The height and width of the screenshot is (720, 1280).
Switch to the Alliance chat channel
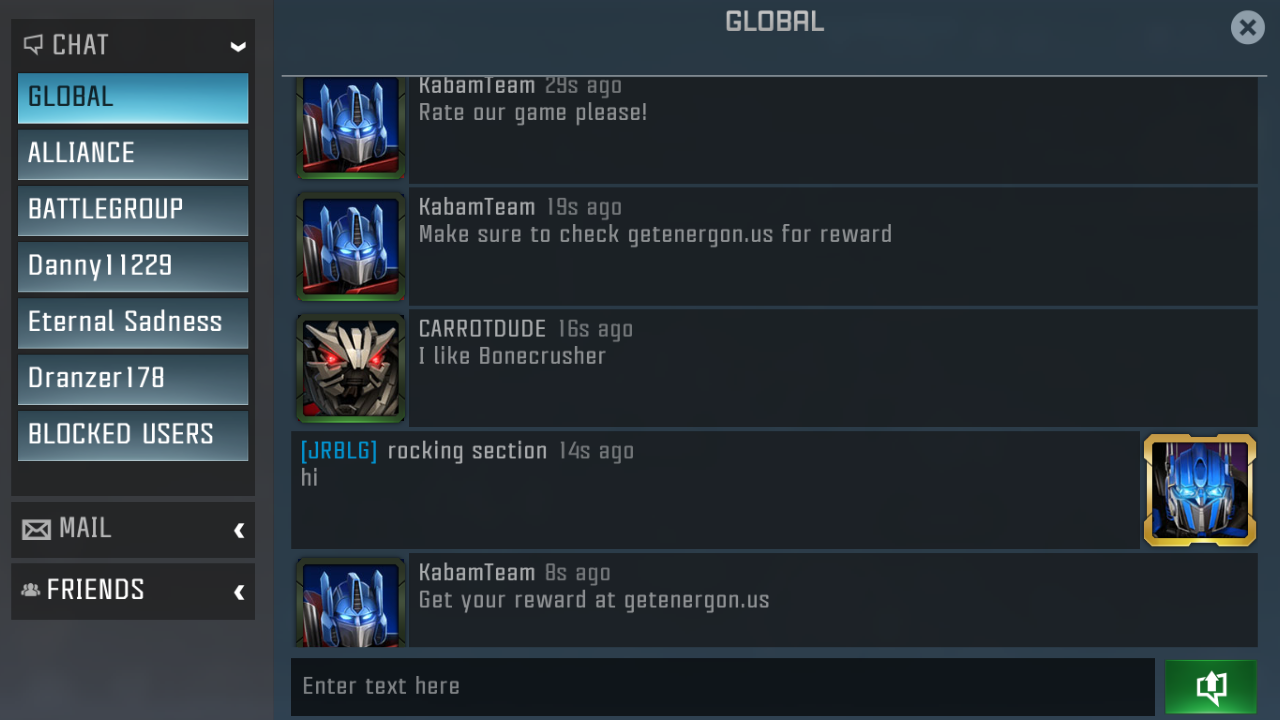pyautogui.click(x=133, y=154)
